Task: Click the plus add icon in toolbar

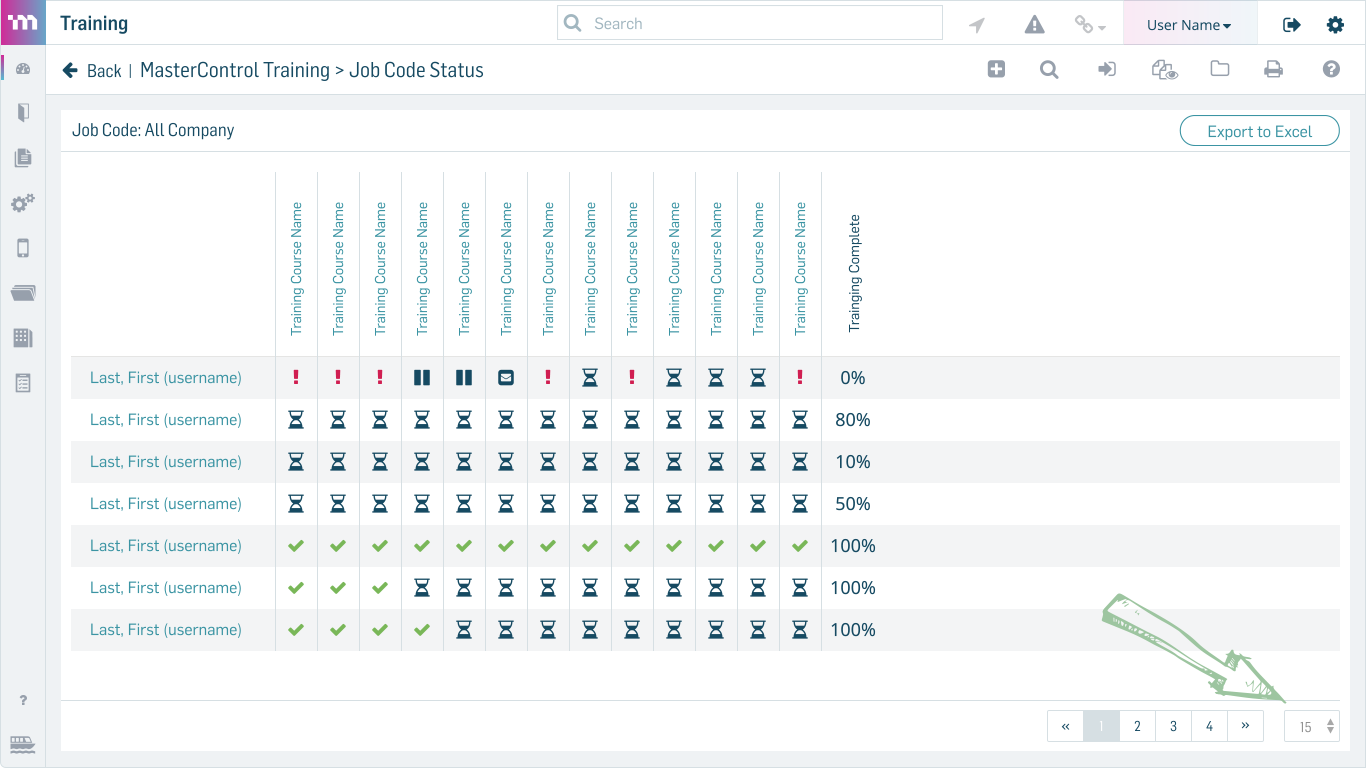Action: pos(996,69)
